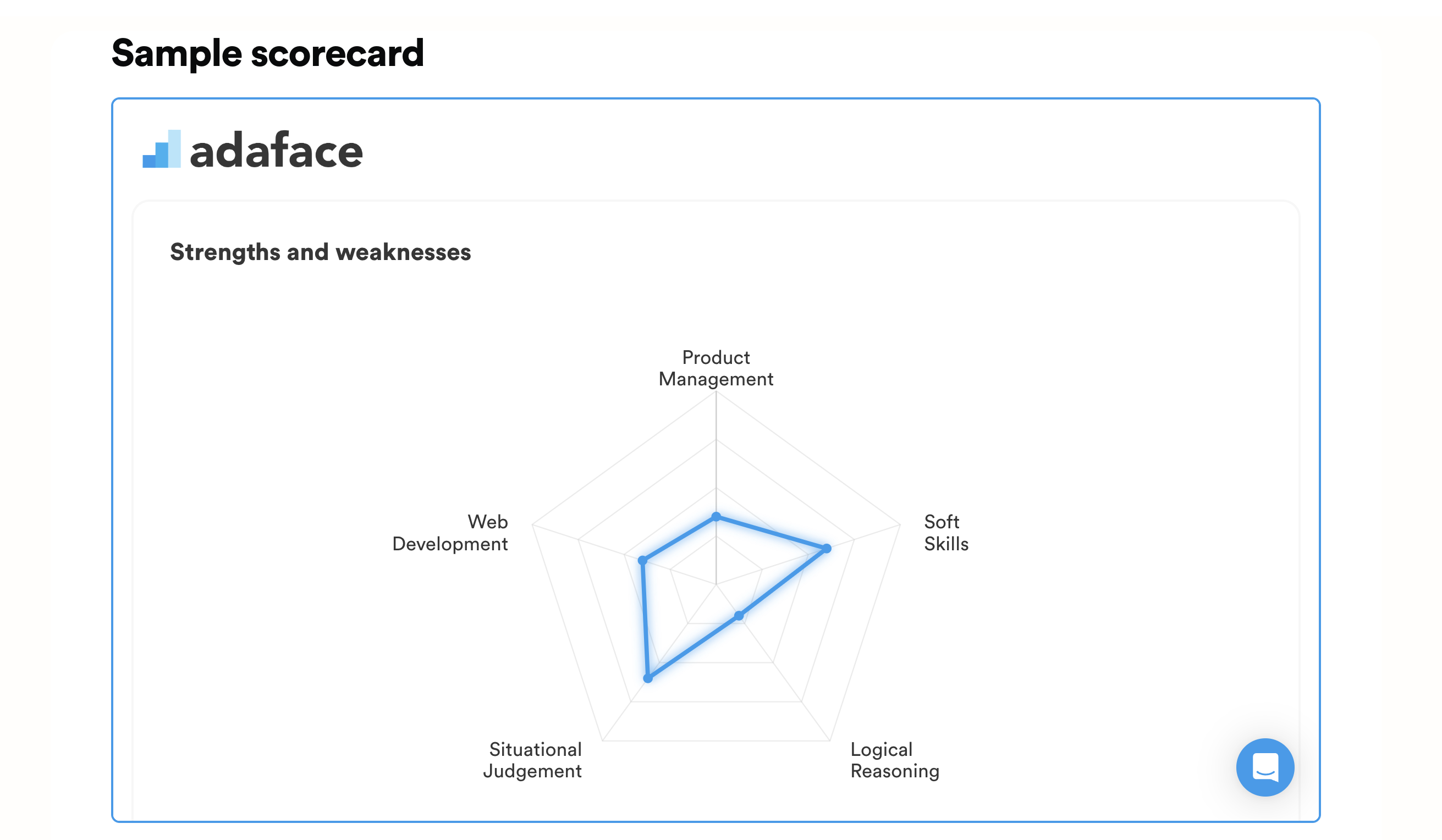The width and height of the screenshot is (1442, 840).
Task: Select the Web Development data point
Action: click(642, 560)
